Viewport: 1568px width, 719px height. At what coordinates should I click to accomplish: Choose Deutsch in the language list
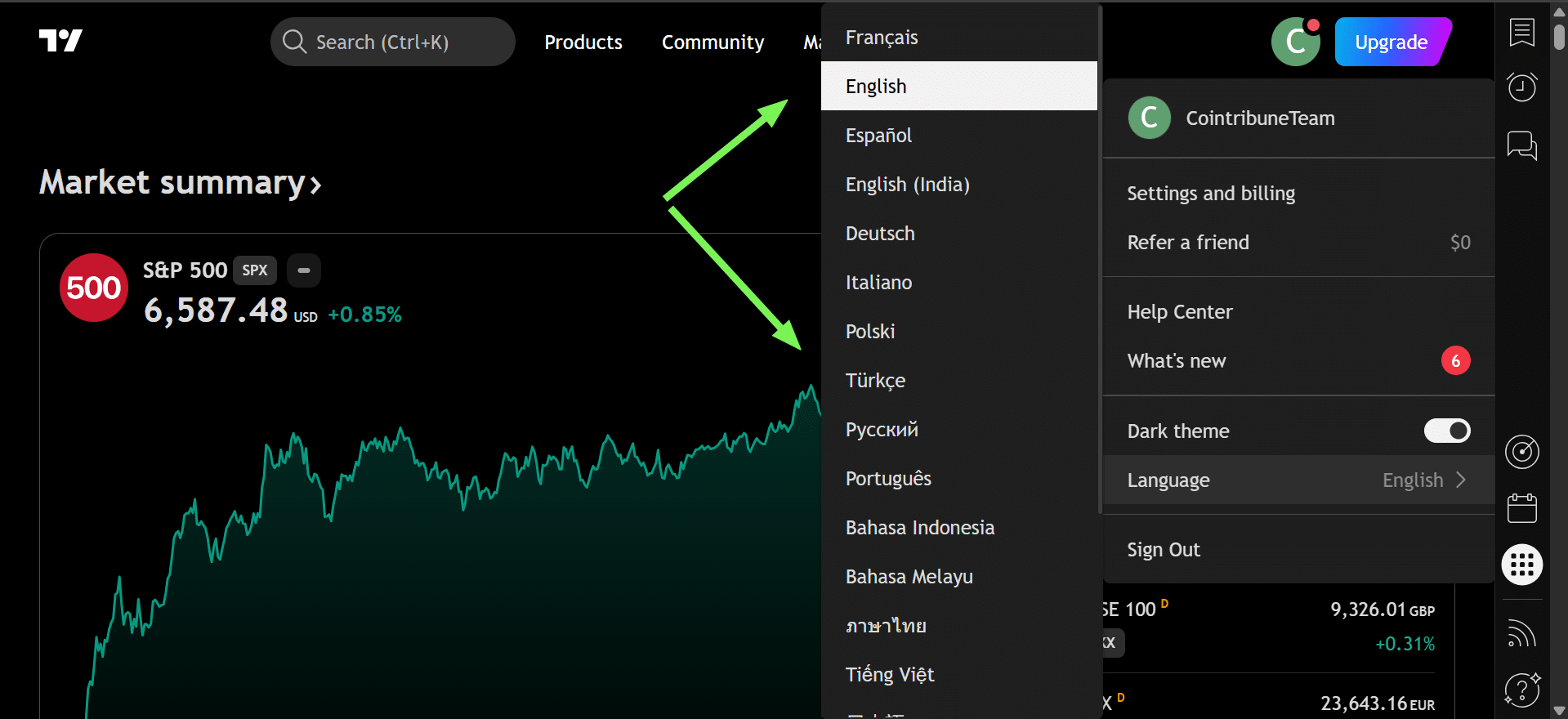click(x=880, y=234)
